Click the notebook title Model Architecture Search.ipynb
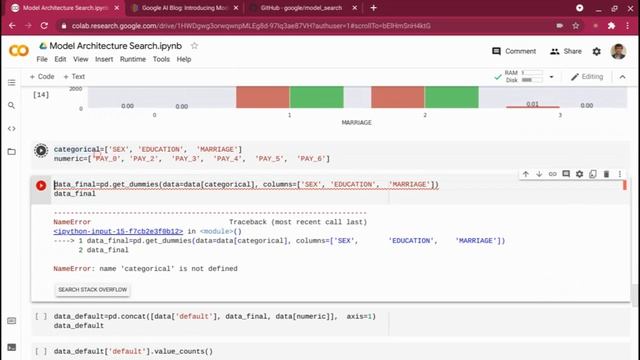640x360 pixels. [116, 46]
